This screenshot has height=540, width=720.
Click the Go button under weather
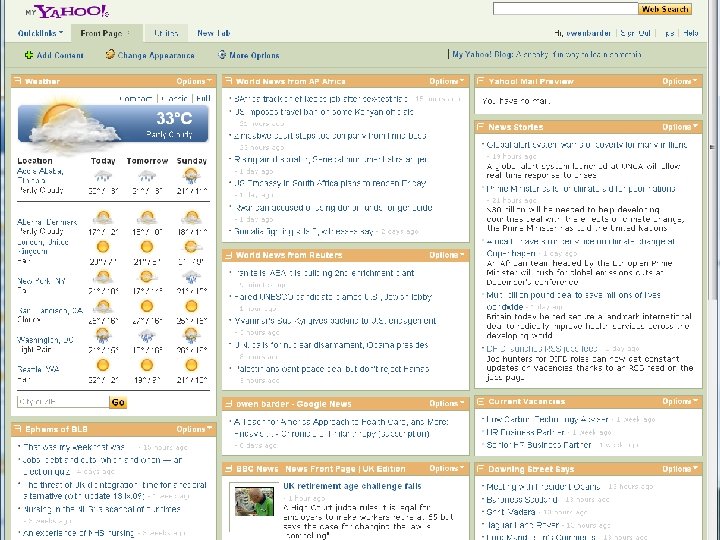(118, 402)
